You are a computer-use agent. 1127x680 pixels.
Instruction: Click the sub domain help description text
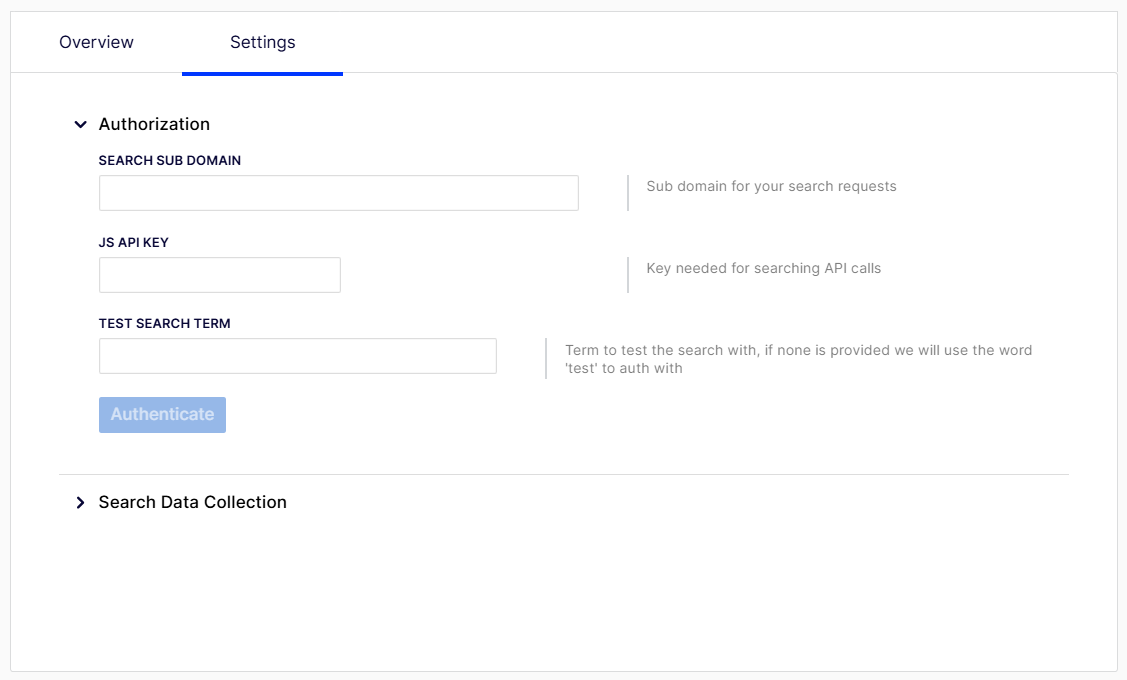click(x=771, y=186)
